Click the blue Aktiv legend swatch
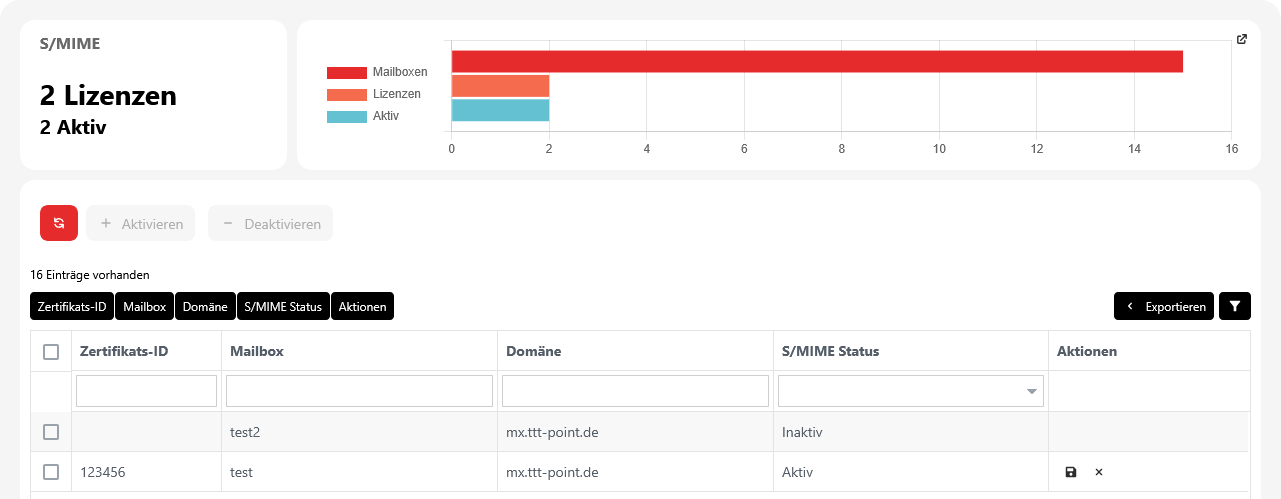Image resolution: width=1281 pixels, height=499 pixels. coord(347,116)
